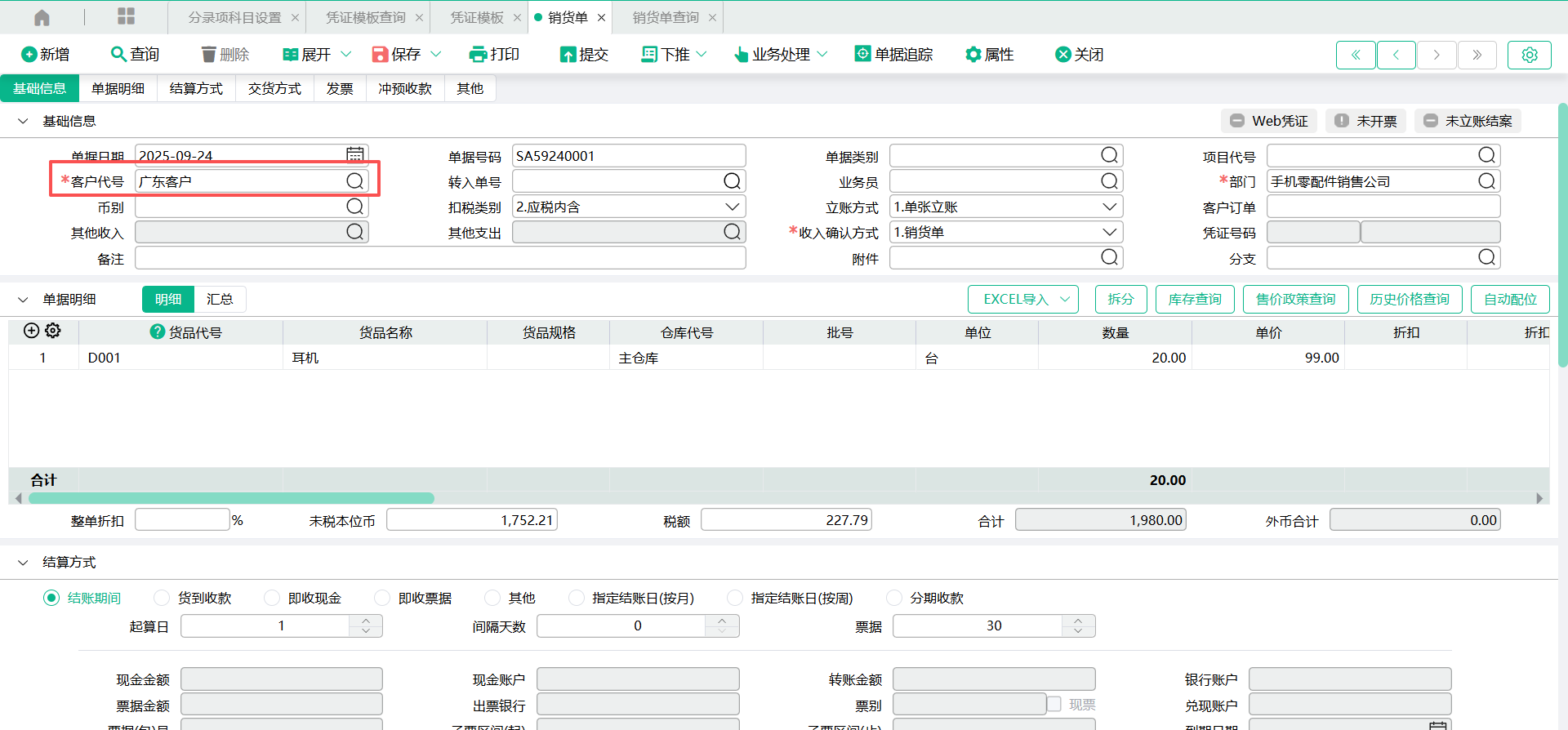This screenshot has height=730, width=1568.
Task: Click the 打印 print toolbar button
Action: pos(494,54)
